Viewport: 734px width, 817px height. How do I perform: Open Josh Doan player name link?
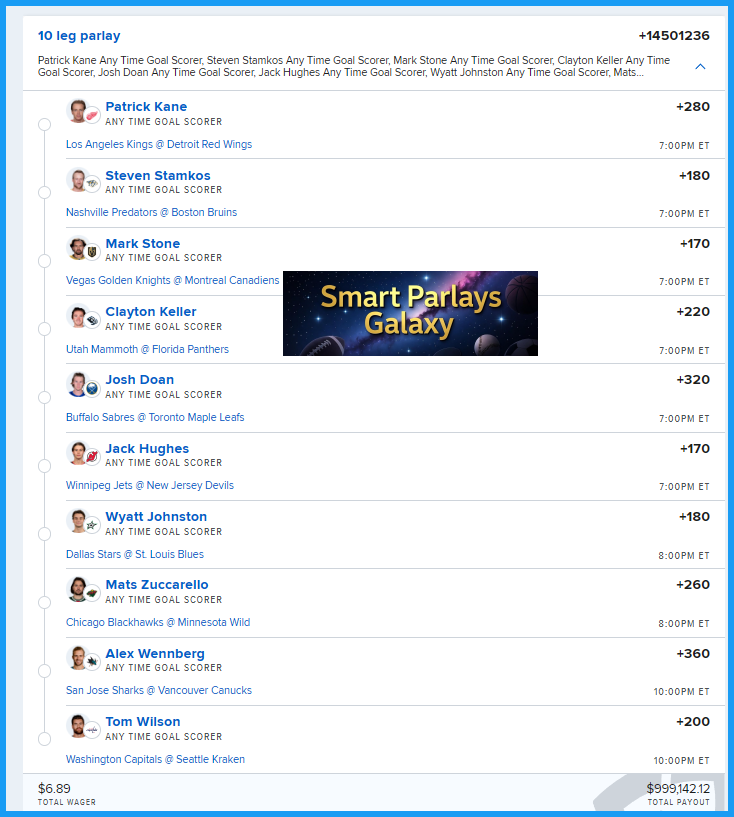tap(140, 380)
